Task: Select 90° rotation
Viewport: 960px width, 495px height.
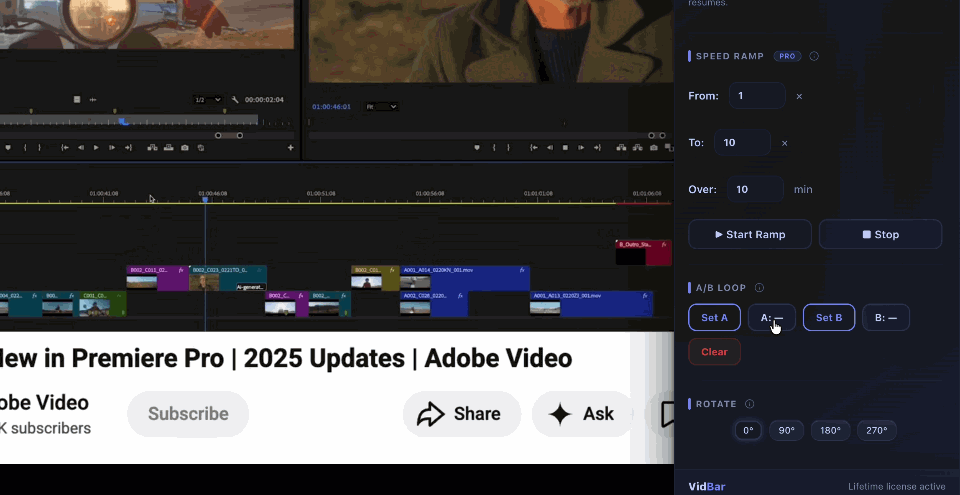Action: coord(787,431)
